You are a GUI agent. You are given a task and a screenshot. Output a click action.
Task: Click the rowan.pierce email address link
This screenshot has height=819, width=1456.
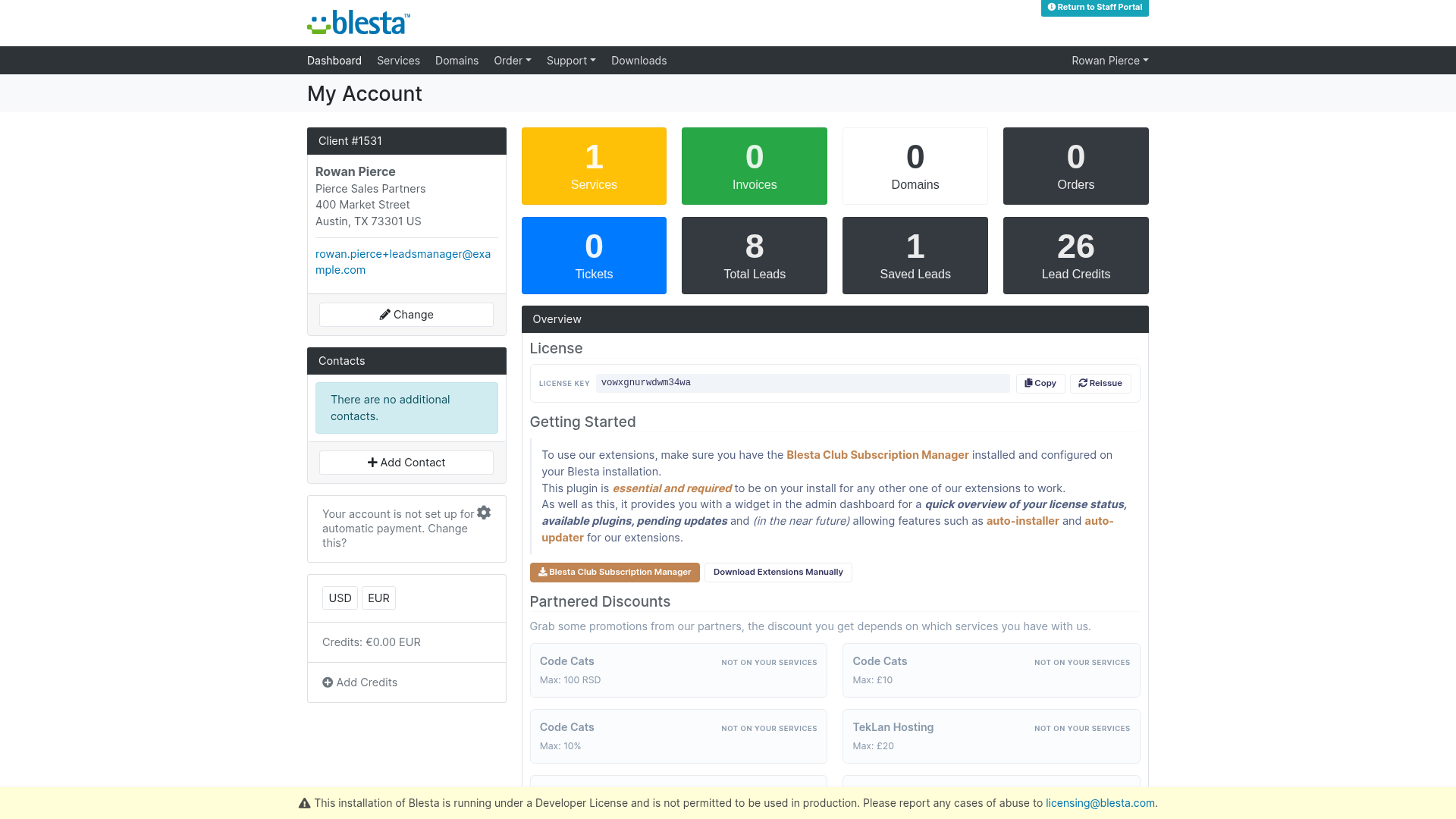[403, 262]
